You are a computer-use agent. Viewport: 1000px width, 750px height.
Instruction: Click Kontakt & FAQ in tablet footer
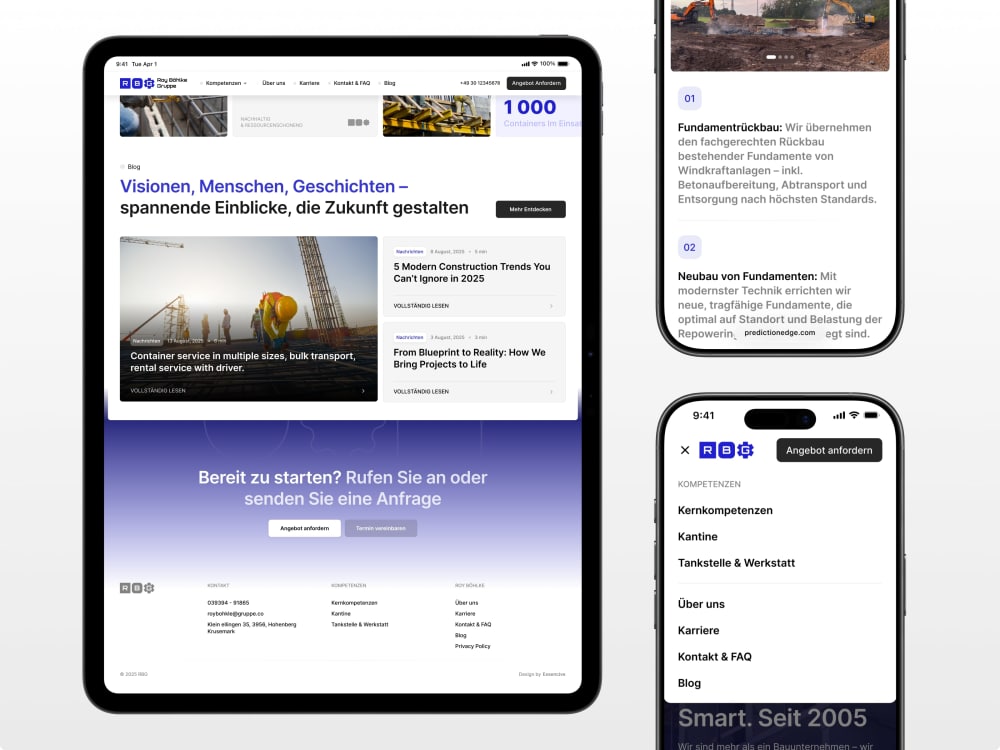click(473, 624)
